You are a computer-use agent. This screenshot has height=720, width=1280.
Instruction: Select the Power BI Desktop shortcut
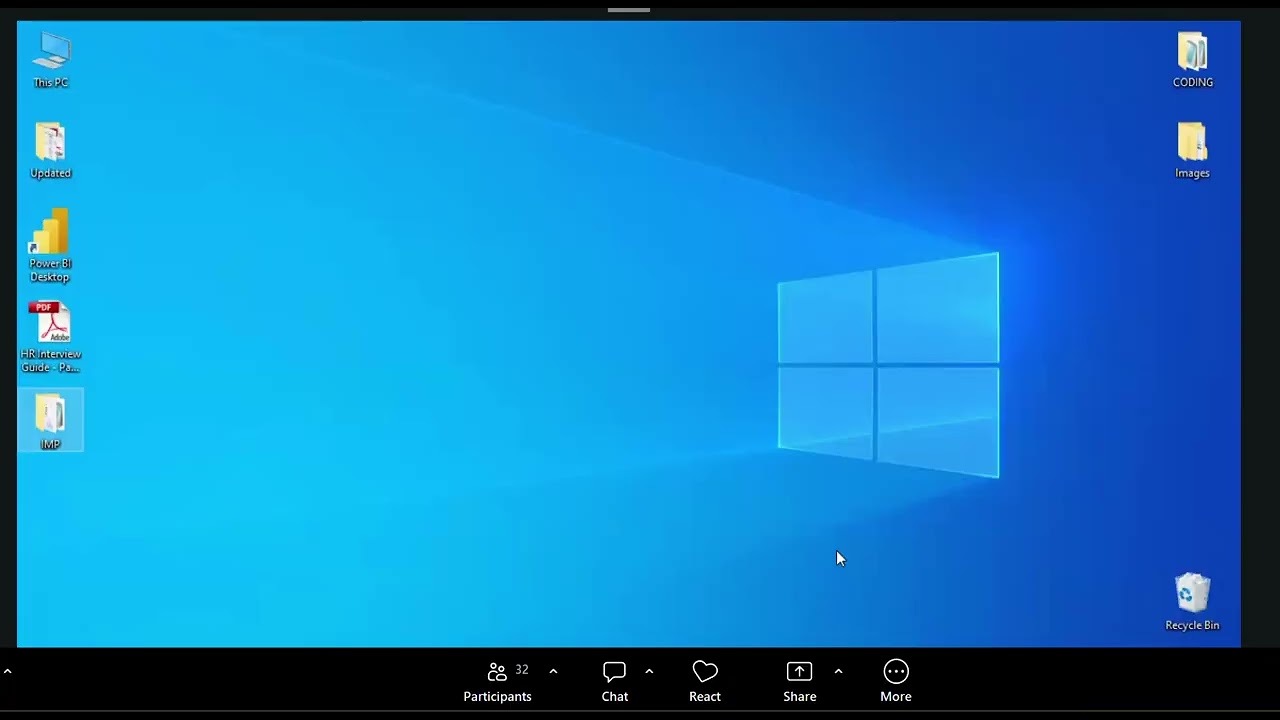(x=50, y=246)
